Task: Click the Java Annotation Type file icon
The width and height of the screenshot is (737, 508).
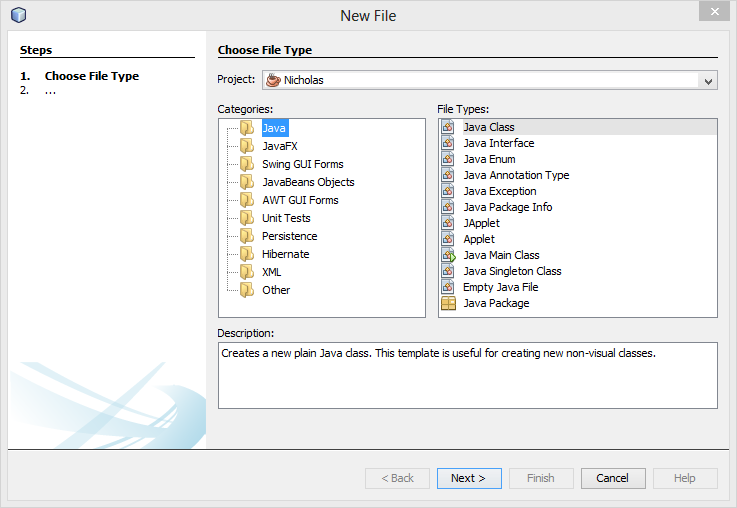Action: 448,175
